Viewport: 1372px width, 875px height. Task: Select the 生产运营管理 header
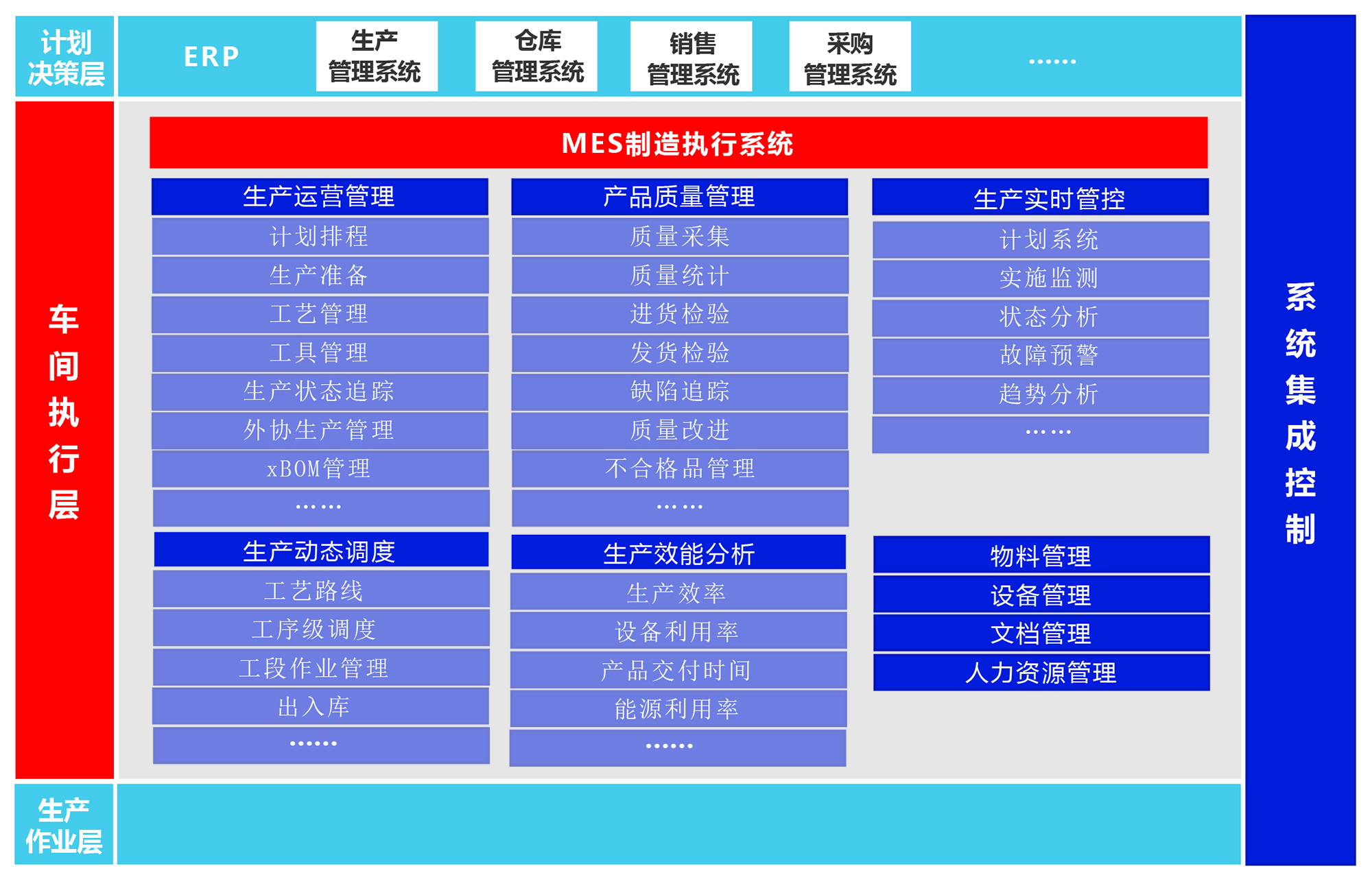(320, 197)
